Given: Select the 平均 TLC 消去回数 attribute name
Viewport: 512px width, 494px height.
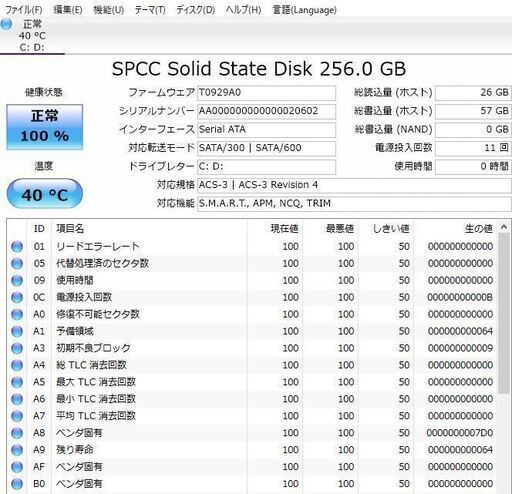Looking at the screenshot, I should (x=96, y=416).
